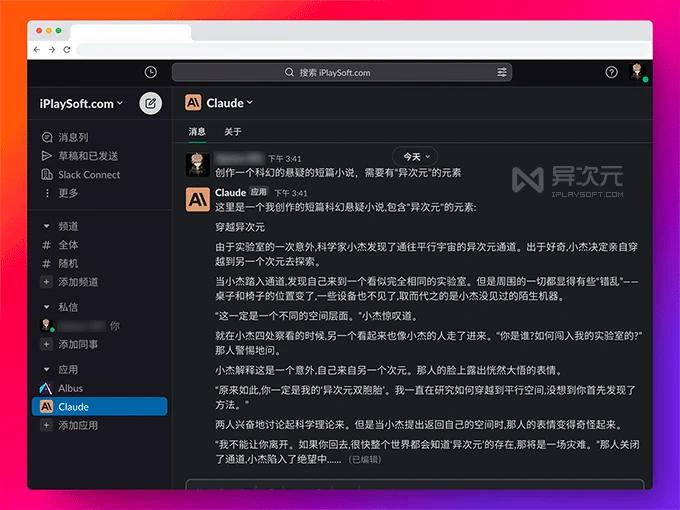Open search filter sliders icon
680x510 pixels.
point(502,72)
